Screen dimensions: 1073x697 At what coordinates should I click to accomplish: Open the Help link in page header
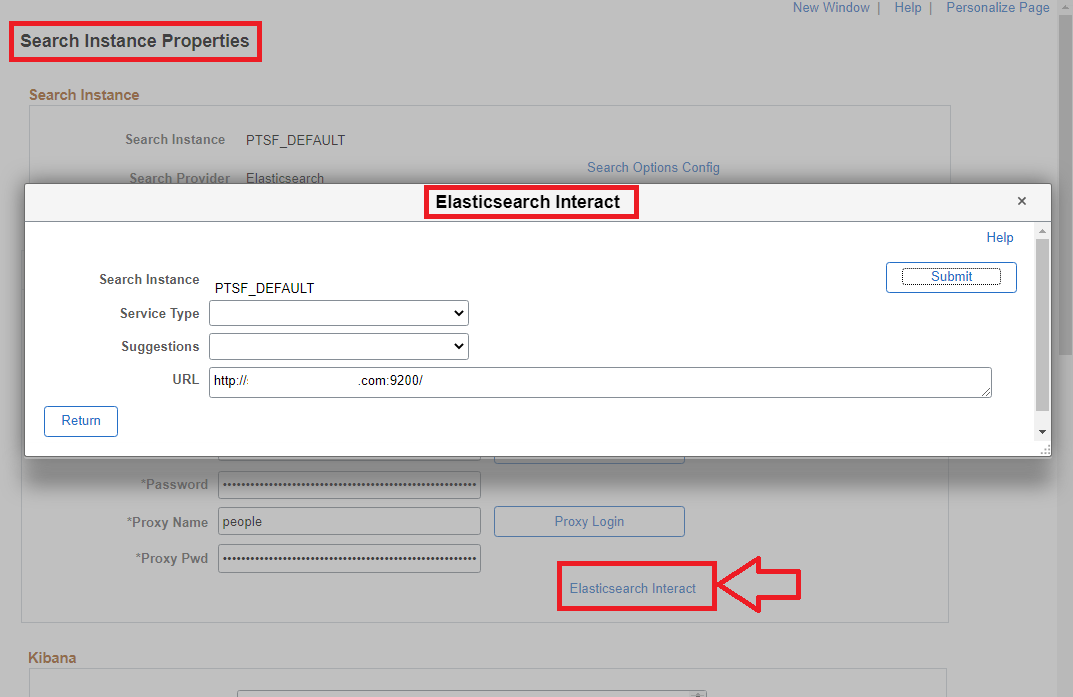pos(908,8)
